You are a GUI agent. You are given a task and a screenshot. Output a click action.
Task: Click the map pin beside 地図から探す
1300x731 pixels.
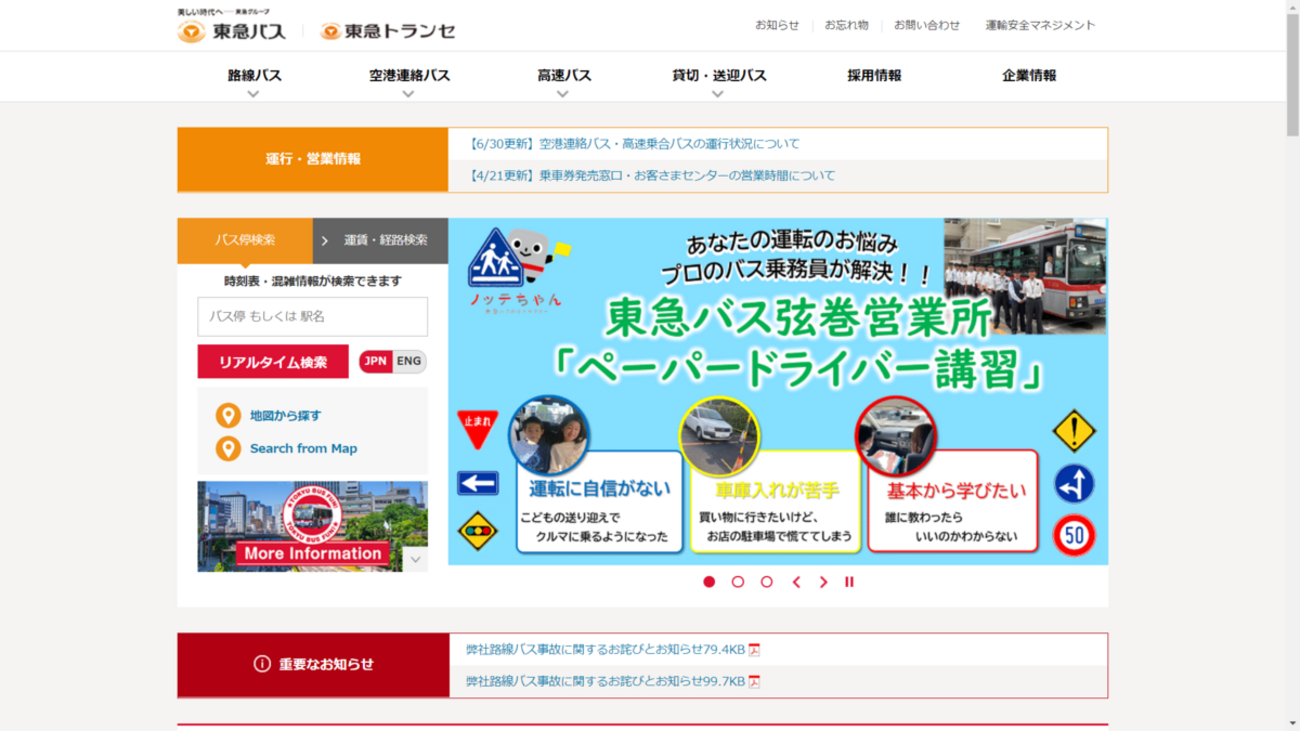pos(228,416)
